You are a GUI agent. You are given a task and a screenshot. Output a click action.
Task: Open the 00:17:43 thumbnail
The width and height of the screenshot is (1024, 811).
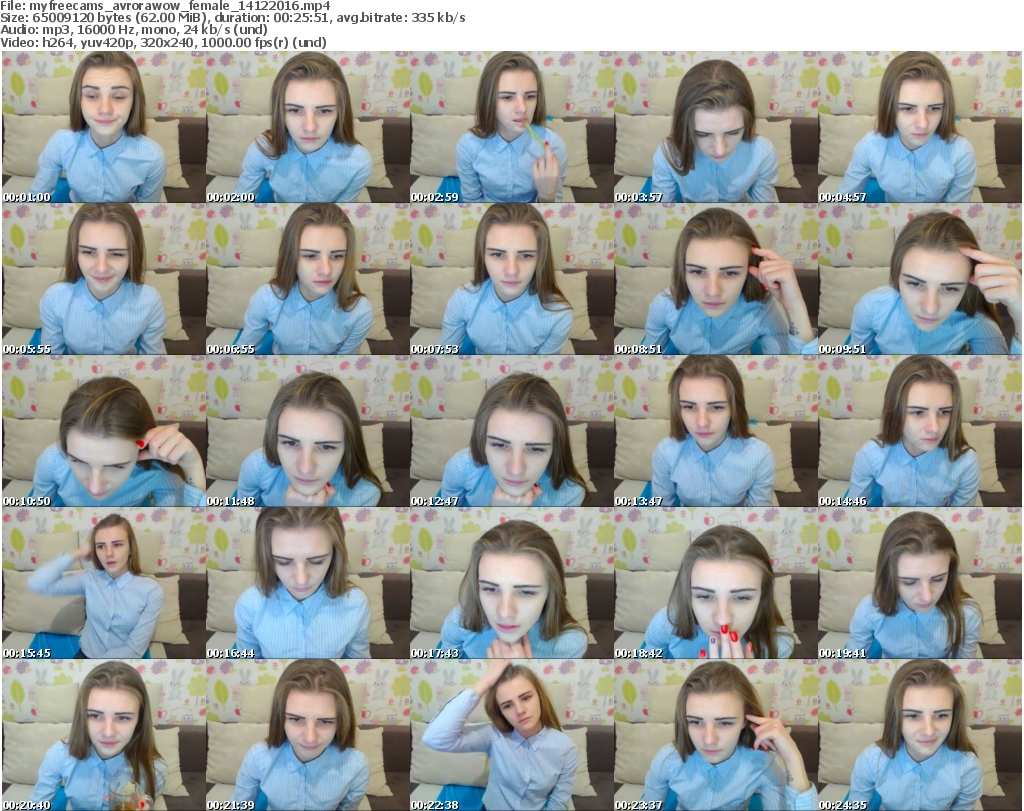click(x=511, y=583)
